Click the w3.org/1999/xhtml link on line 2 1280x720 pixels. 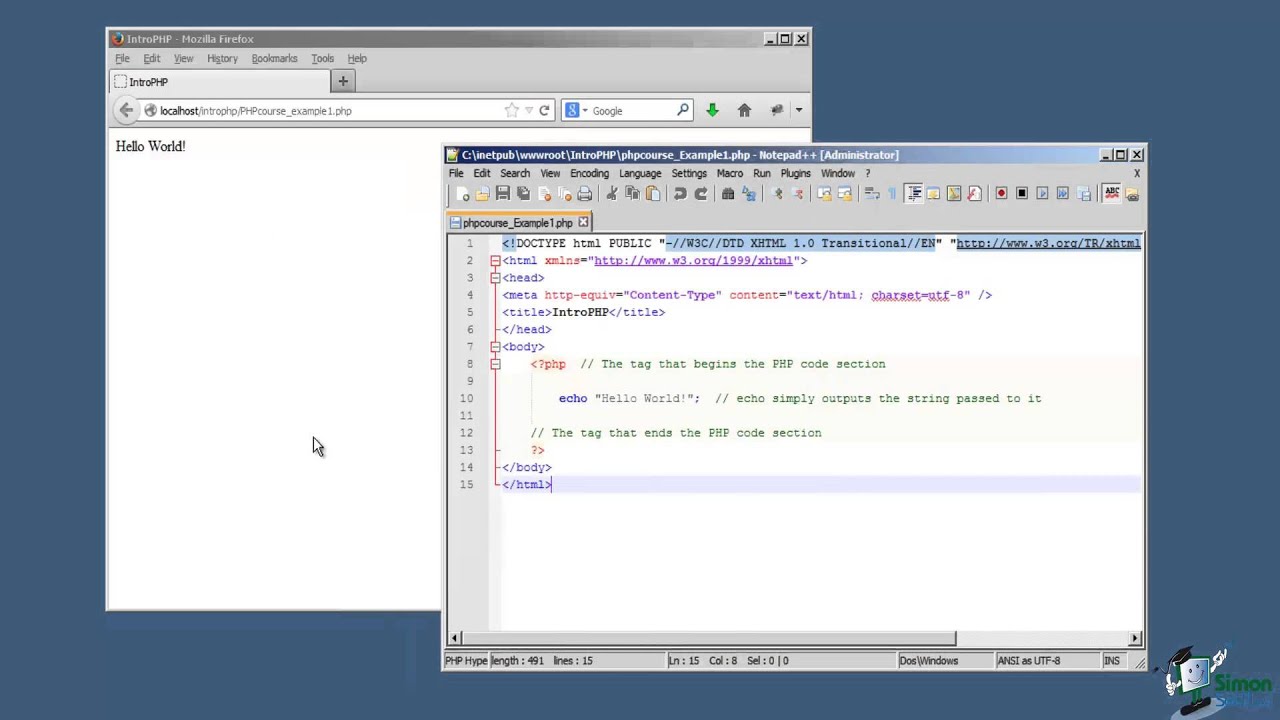click(693, 261)
